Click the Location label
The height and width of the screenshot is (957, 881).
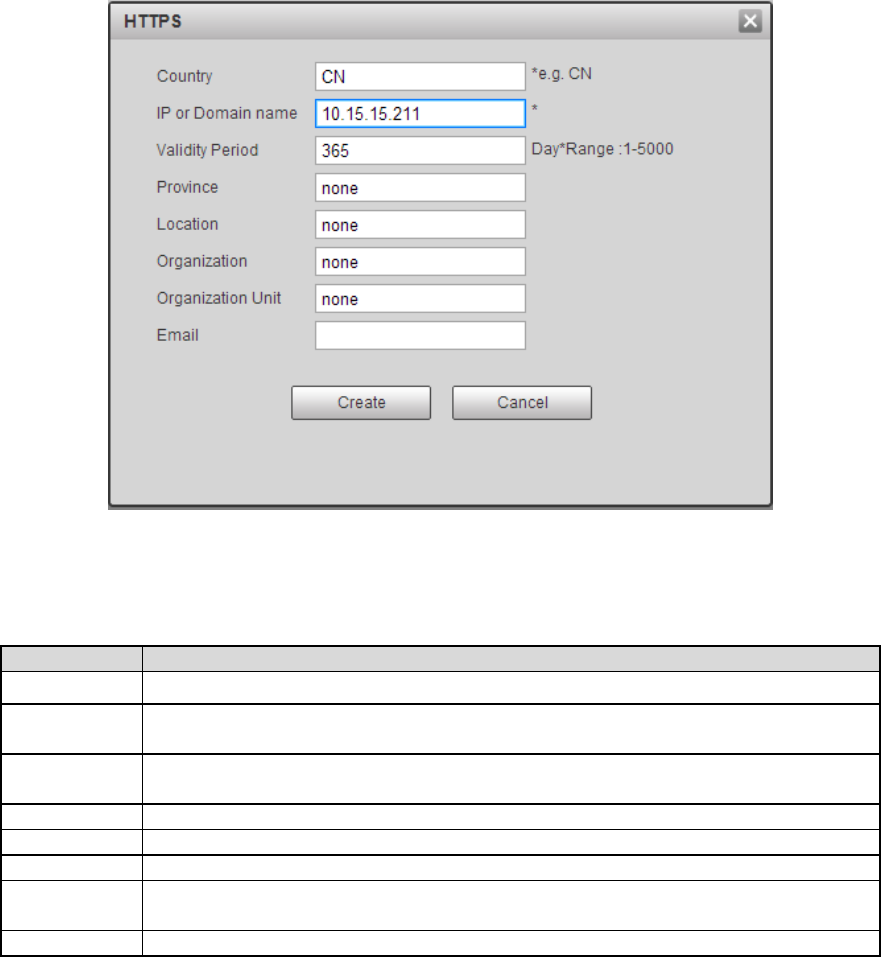tap(187, 224)
